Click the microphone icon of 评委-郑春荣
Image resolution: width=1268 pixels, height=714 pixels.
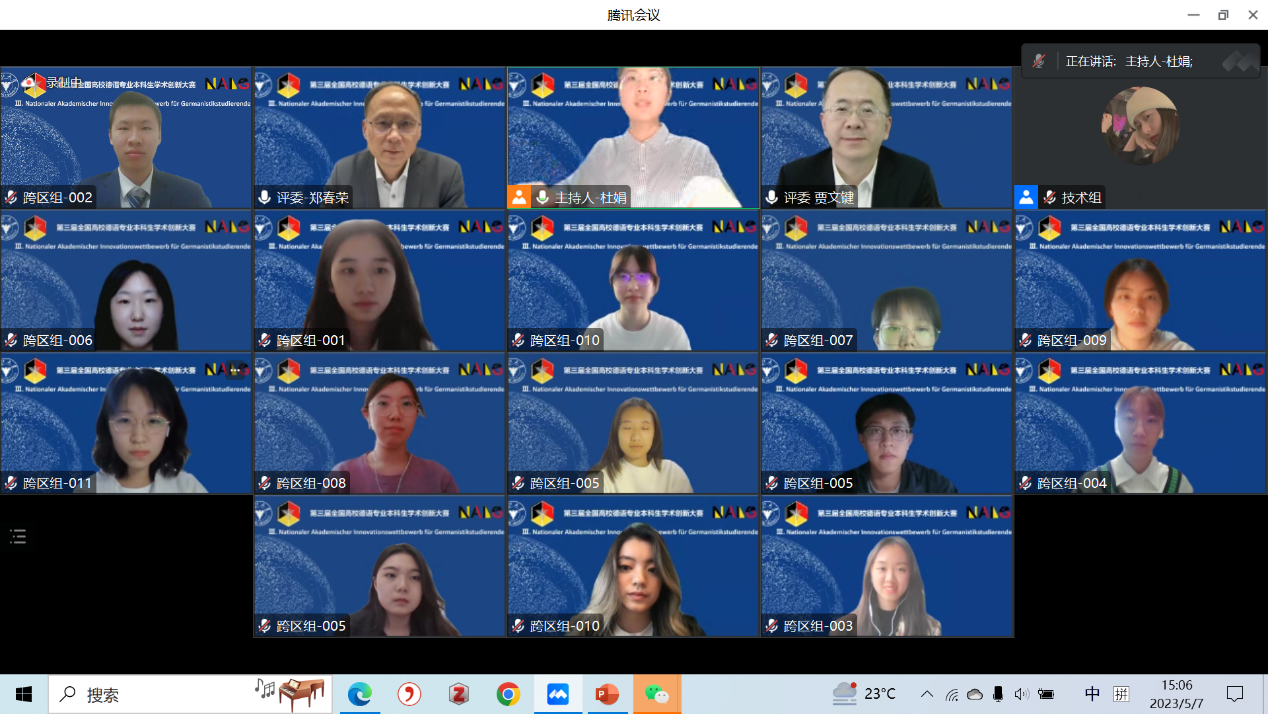click(x=265, y=198)
